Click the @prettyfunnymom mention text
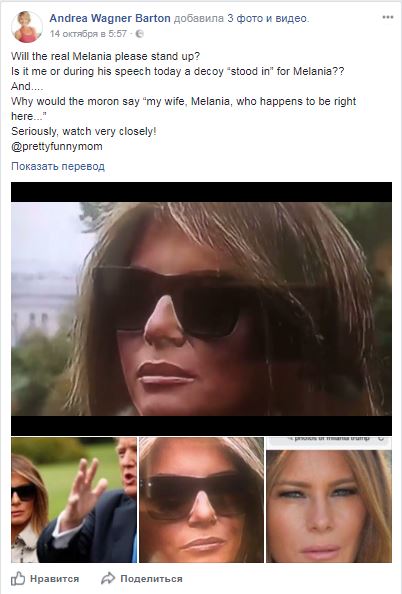Image resolution: width=402 pixels, height=594 pixels. pos(57,147)
